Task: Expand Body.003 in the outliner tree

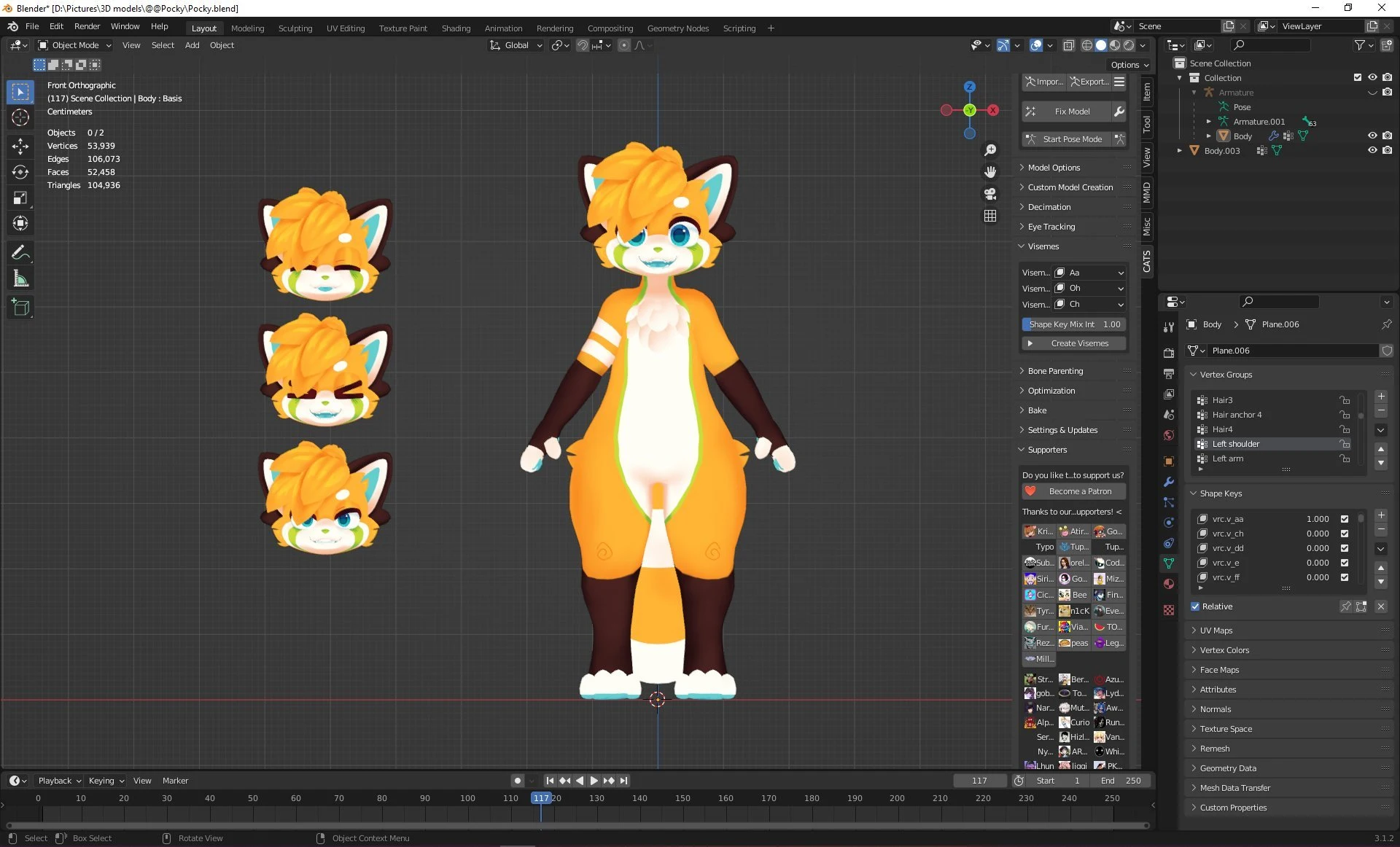Action: point(1179,151)
